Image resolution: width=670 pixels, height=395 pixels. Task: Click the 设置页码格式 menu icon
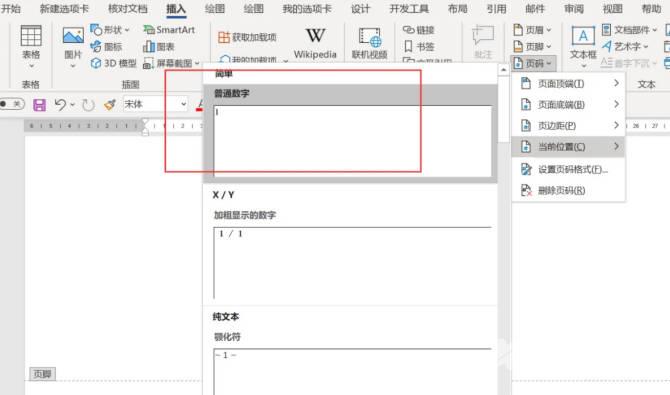(x=526, y=169)
